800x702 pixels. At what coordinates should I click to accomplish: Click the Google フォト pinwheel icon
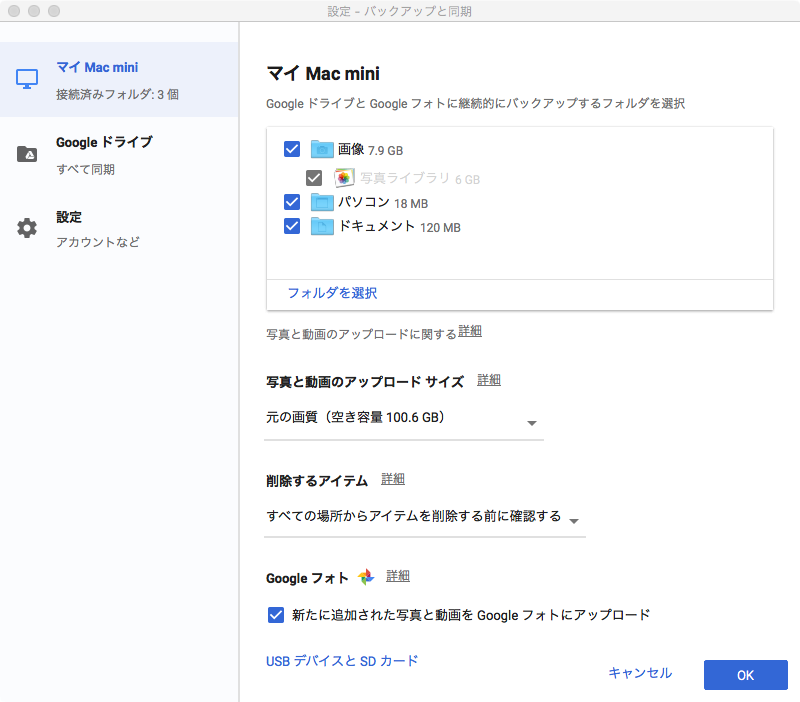tap(366, 577)
